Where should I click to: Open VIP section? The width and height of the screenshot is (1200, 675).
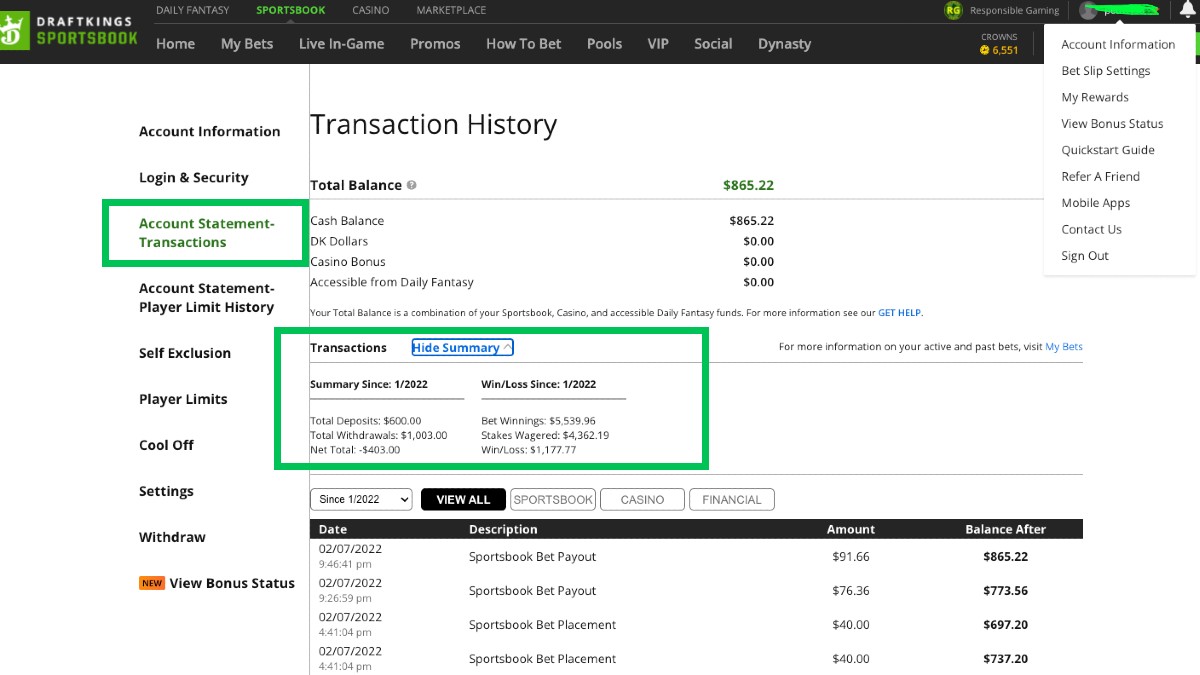tap(658, 44)
